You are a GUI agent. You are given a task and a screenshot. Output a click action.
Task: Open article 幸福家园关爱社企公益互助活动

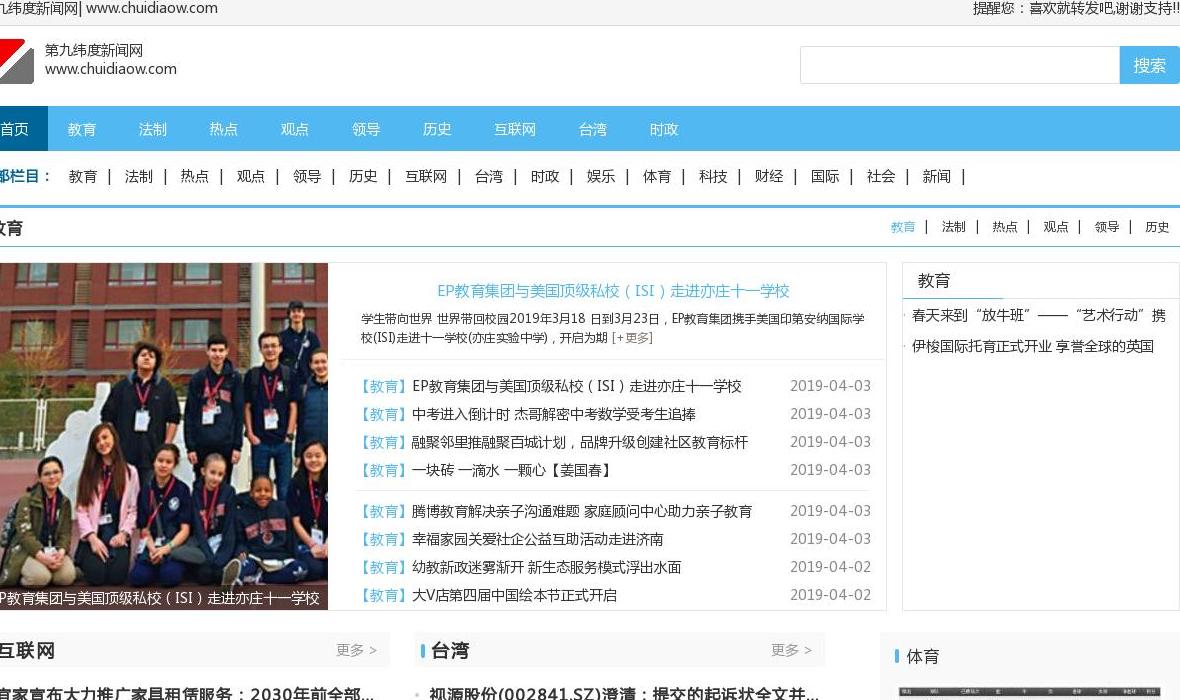point(537,540)
